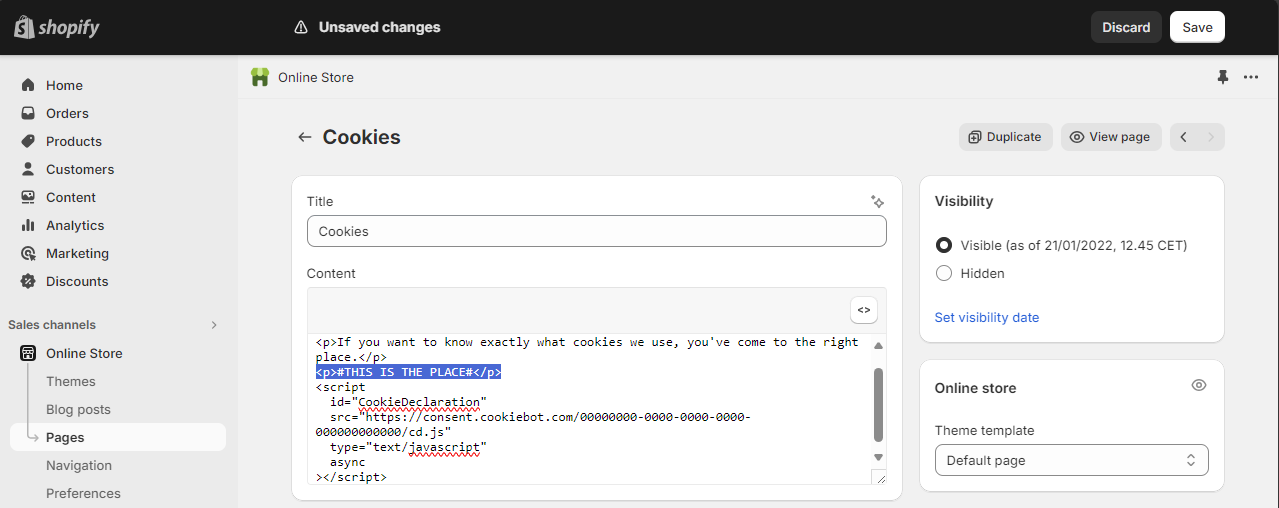The height and width of the screenshot is (508, 1279).
Task: Click the eye icon in Online store card
Action: pyautogui.click(x=1199, y=385)
